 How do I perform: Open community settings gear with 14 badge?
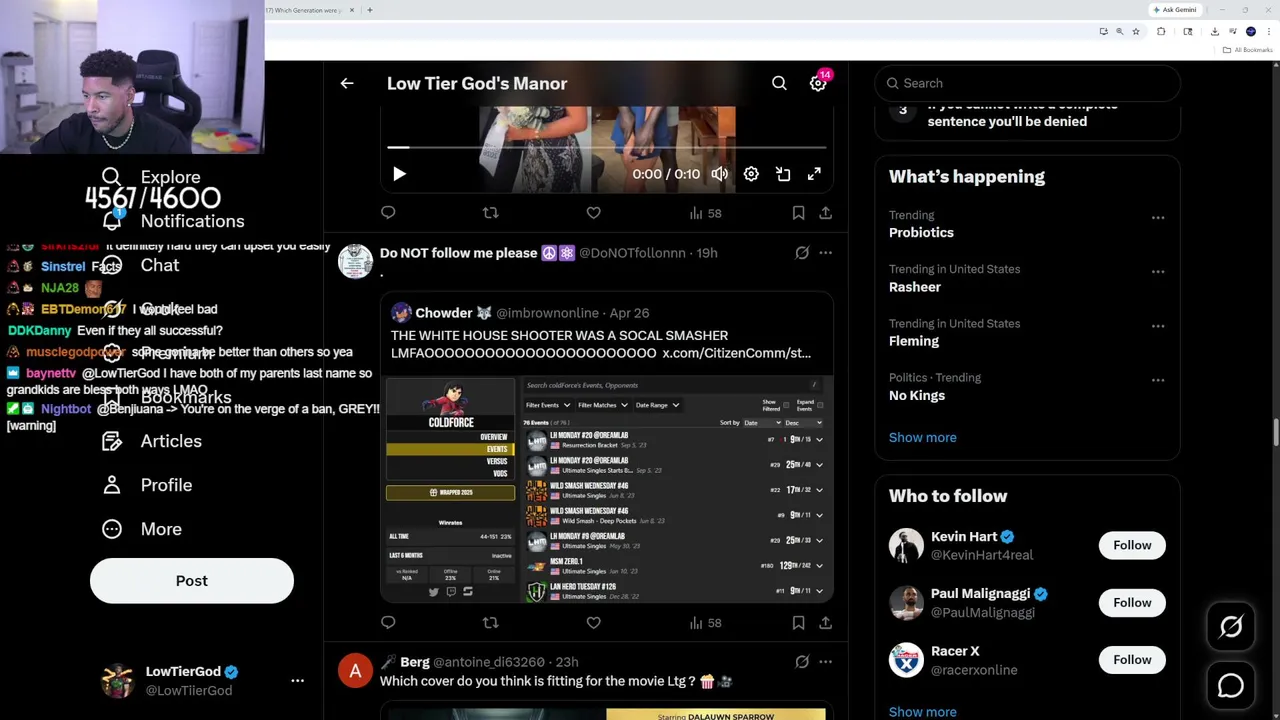point(818,83)
